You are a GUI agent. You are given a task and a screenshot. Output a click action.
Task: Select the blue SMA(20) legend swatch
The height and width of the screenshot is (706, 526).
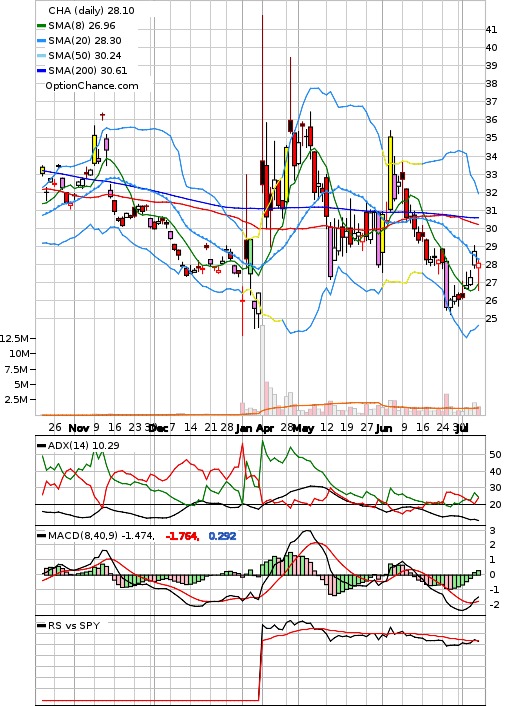point(41,41)
